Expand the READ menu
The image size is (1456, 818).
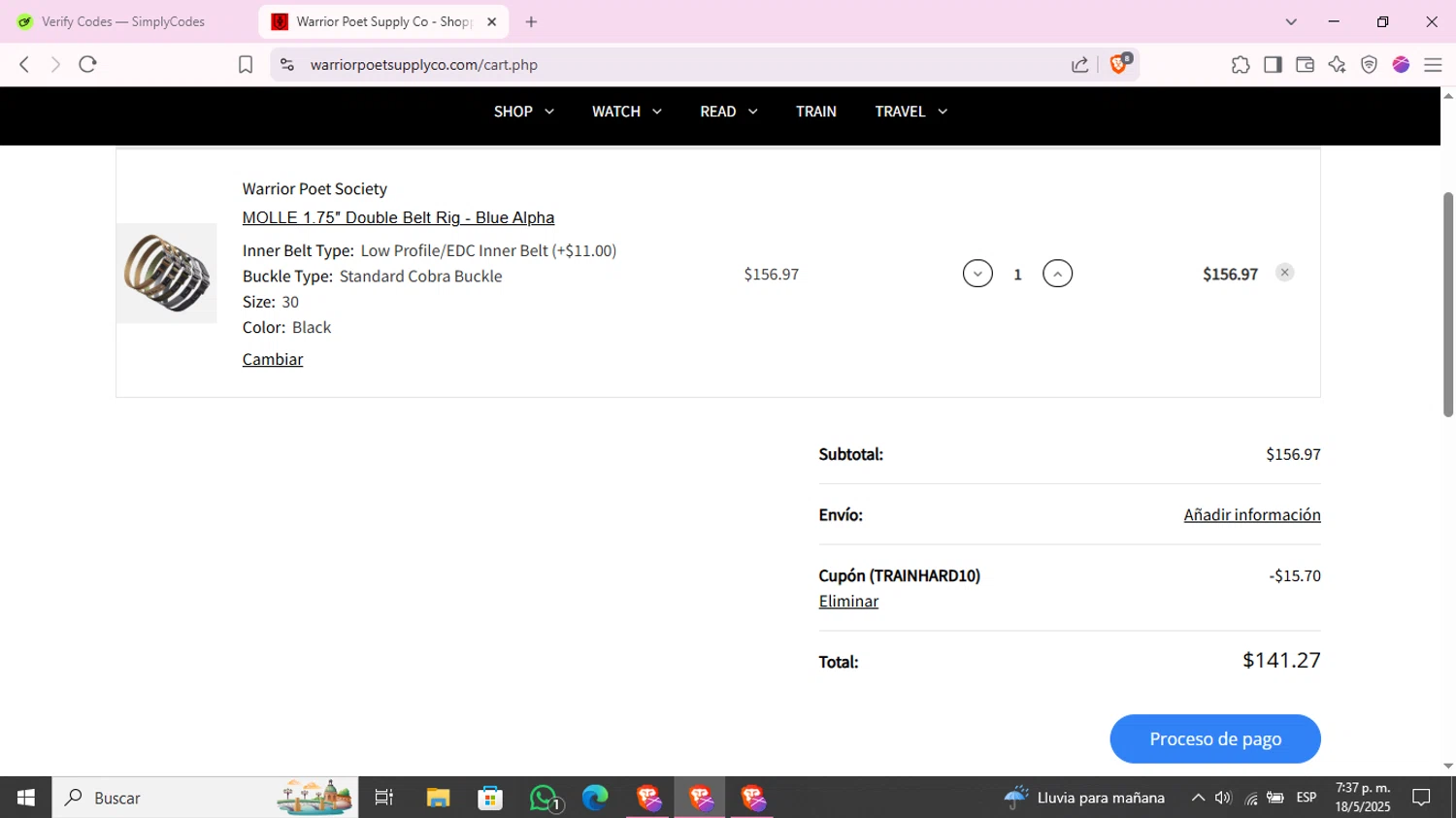point(729,112)
